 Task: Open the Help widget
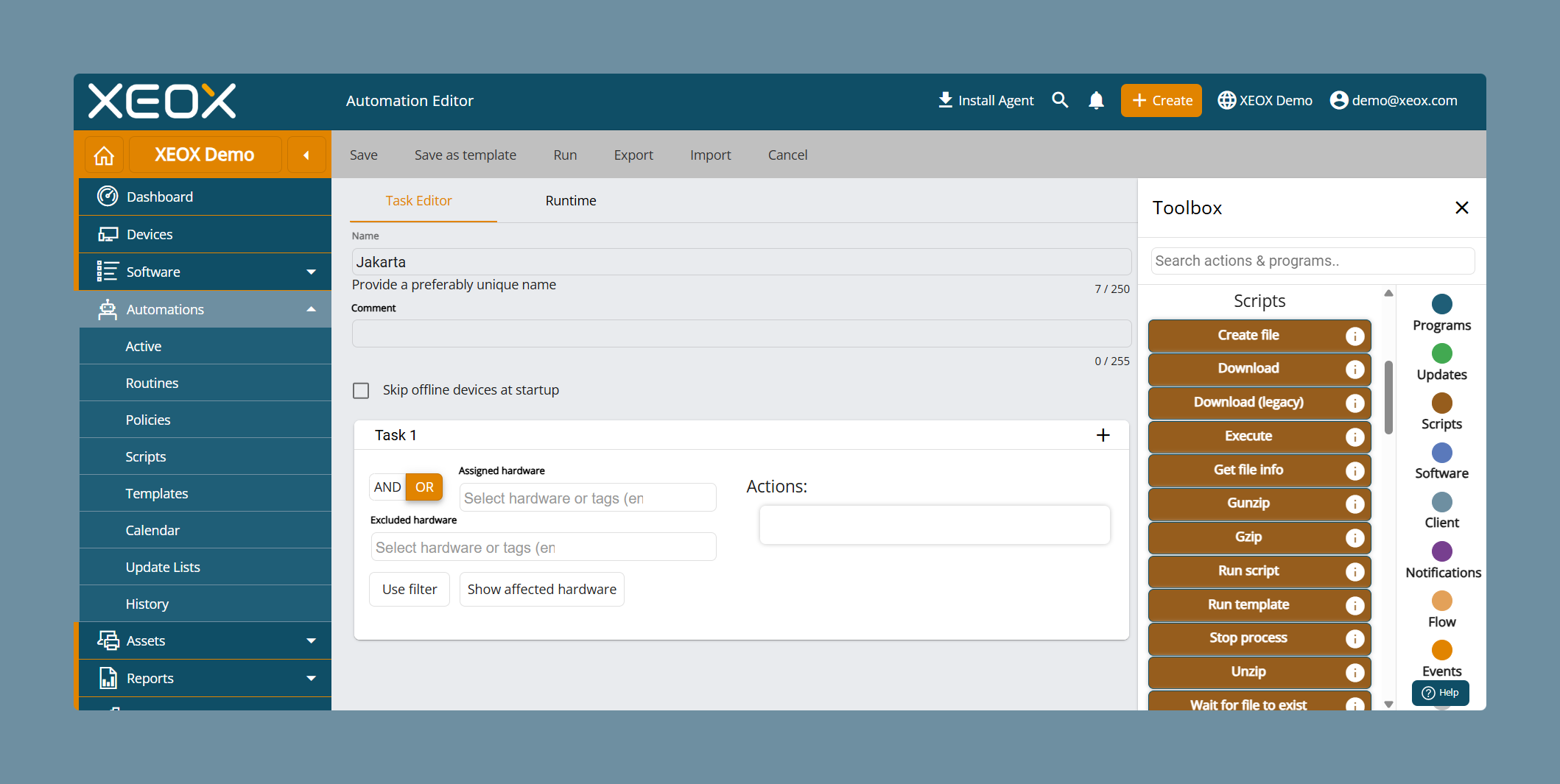click(1440, 693)
